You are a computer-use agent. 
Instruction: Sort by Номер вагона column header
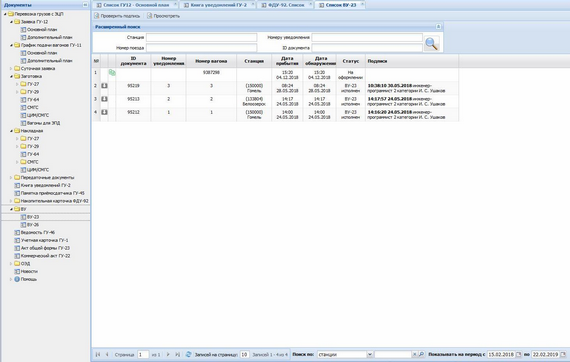click(x=211, y=61)
